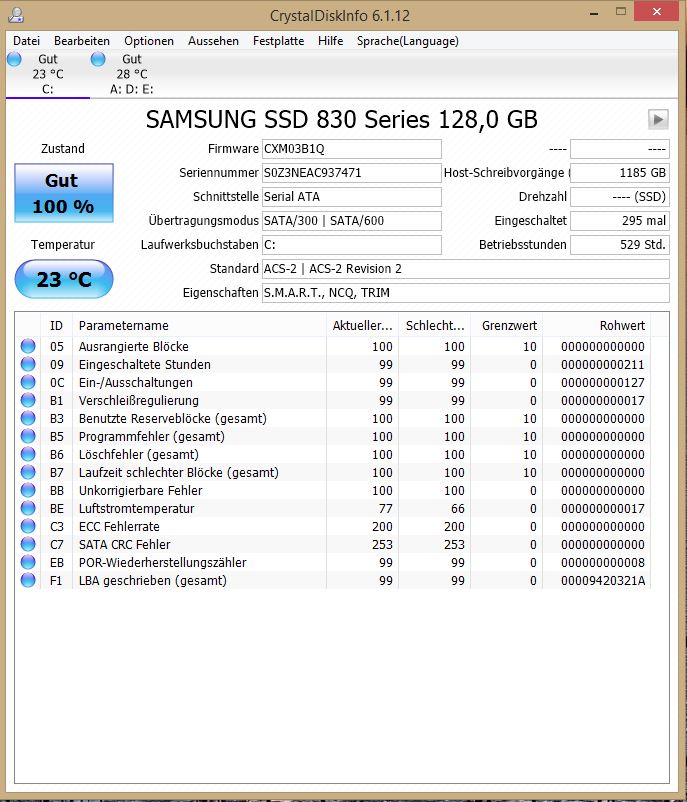
Task: Click the 23 °C temperature button
Action: coord(64,279)
